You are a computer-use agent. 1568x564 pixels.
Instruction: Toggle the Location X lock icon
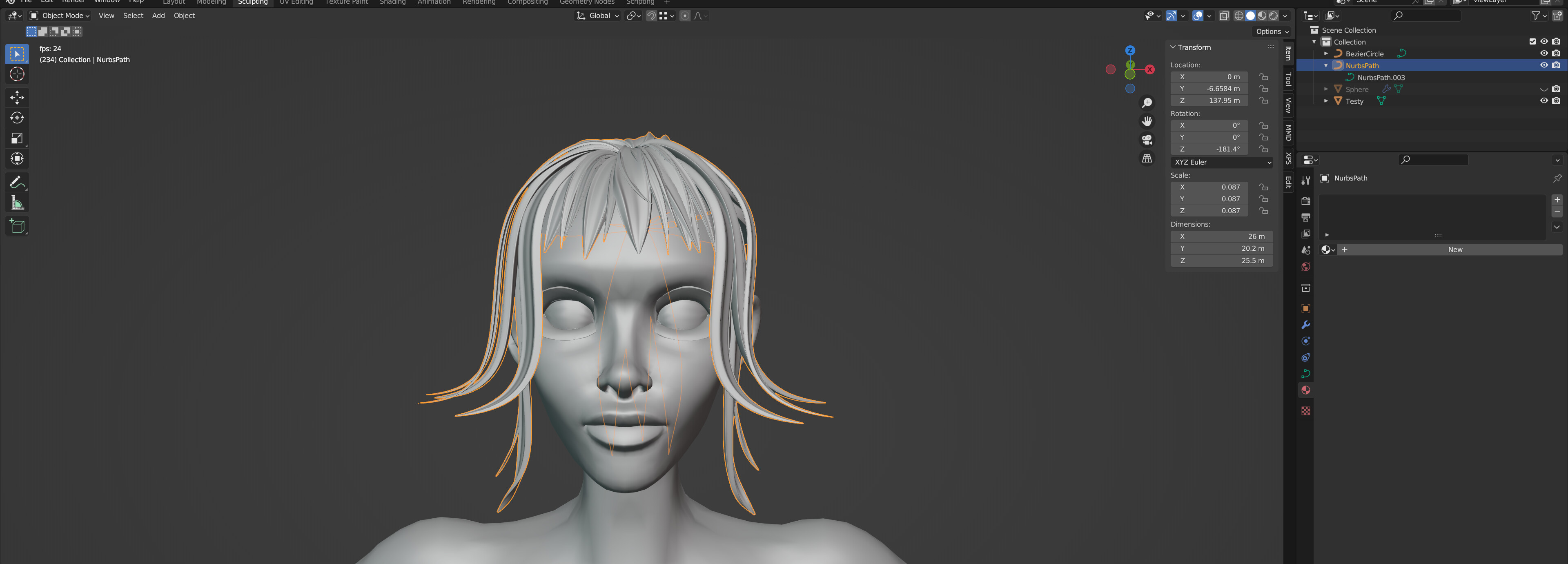(x=1264, y=77)
